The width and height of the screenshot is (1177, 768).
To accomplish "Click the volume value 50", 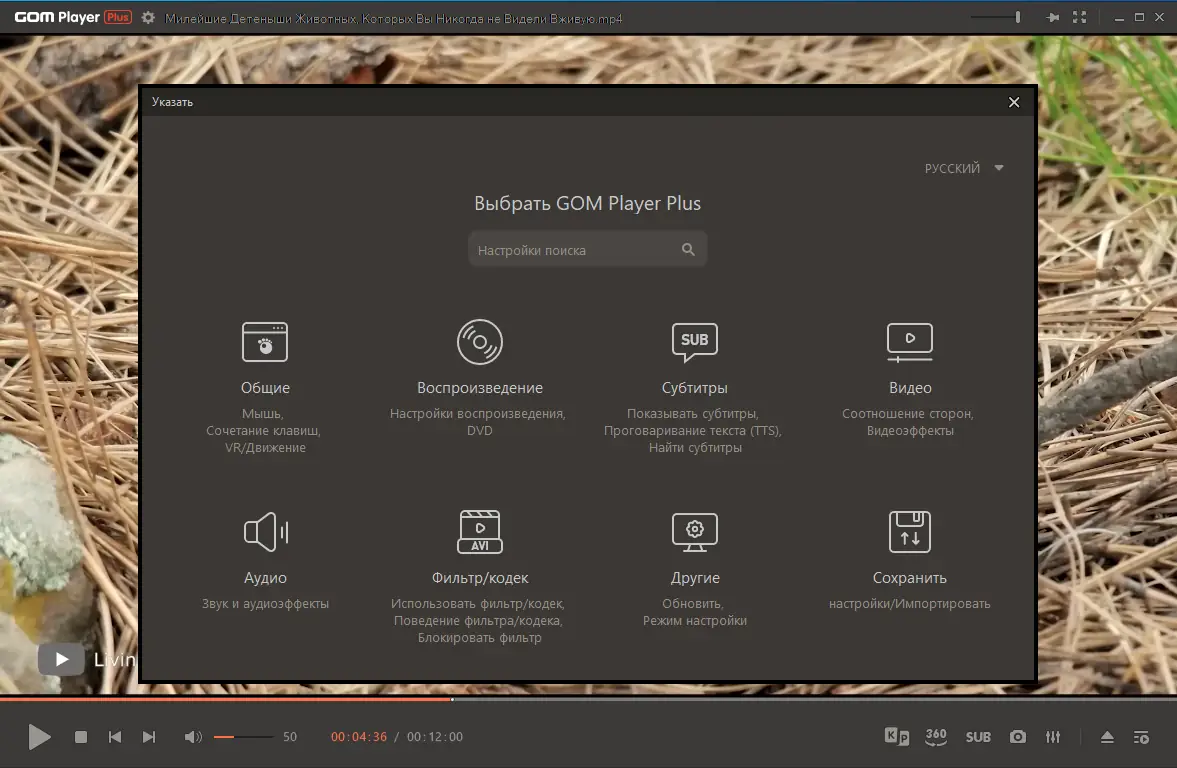I will [x=290, y=737].
